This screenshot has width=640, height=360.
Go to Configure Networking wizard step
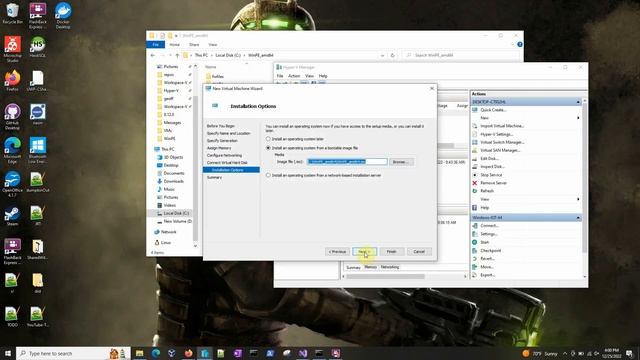[x=224, y=156]
